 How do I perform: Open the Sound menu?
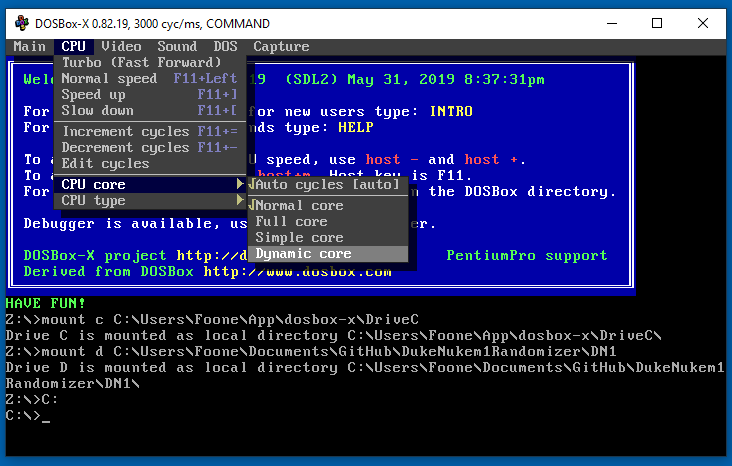pos(177,46)
